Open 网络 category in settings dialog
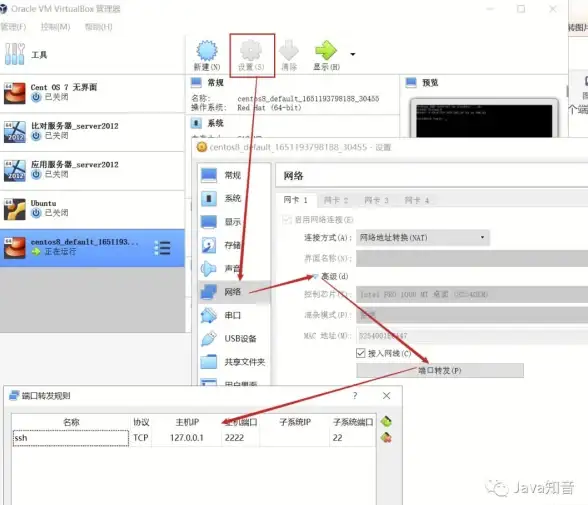The height and width of the screenshot is (505, 588). [x=234, y=292]
